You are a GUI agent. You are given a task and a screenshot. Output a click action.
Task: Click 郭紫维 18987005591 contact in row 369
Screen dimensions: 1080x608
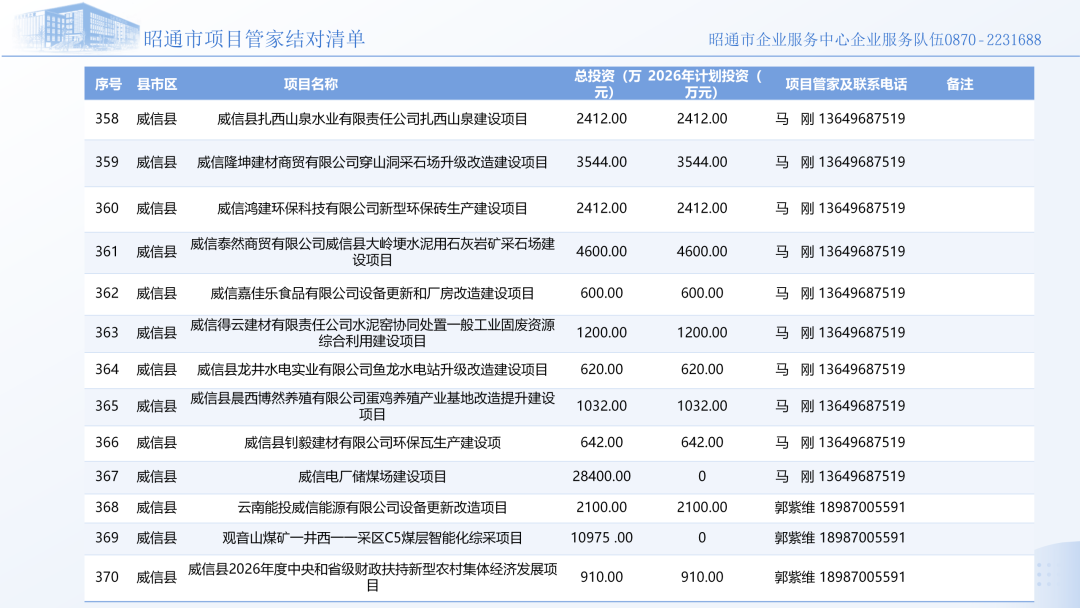pyautogui.click(x=840, y=538)
